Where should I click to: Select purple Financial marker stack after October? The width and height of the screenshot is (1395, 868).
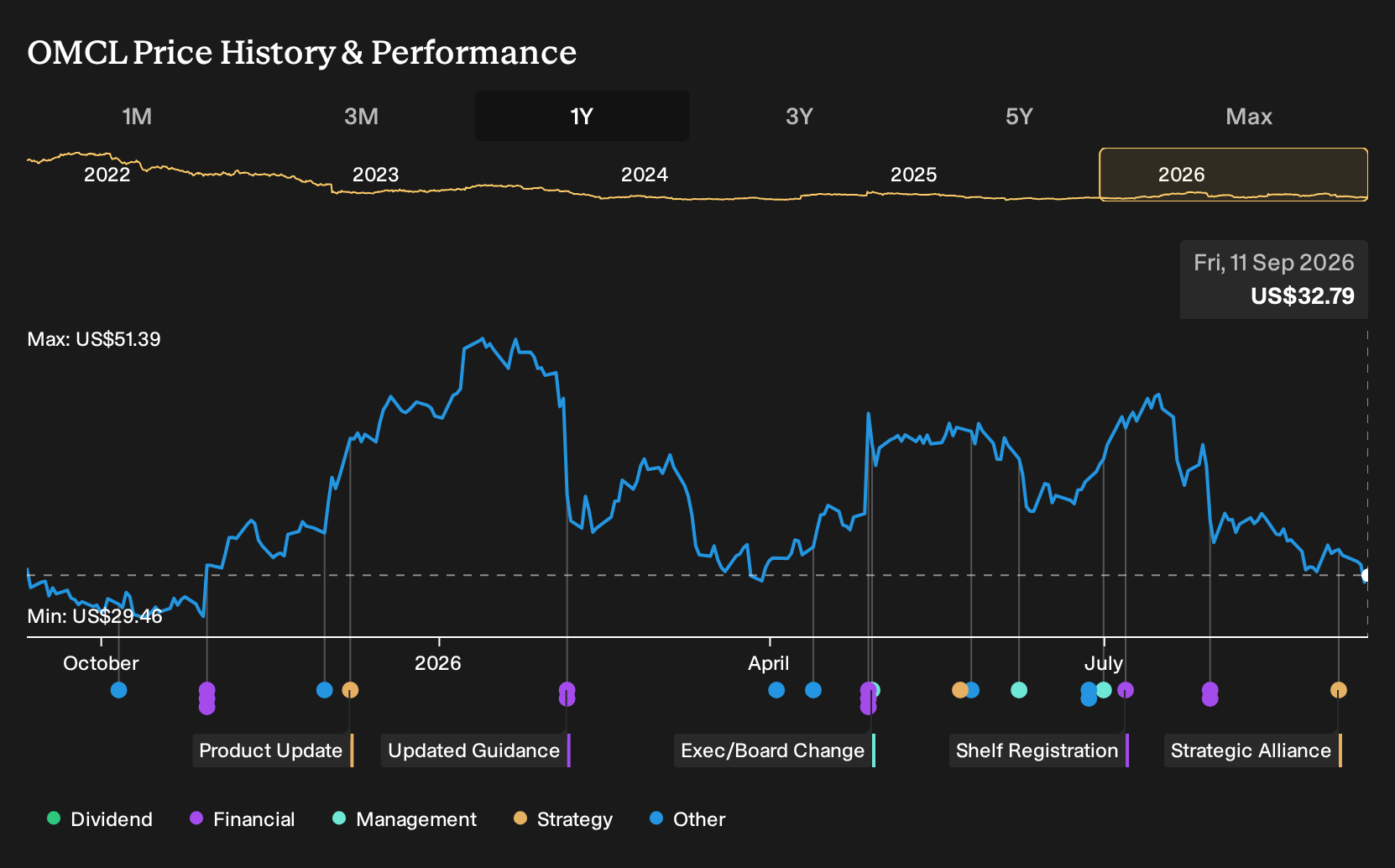pos(207,698)
